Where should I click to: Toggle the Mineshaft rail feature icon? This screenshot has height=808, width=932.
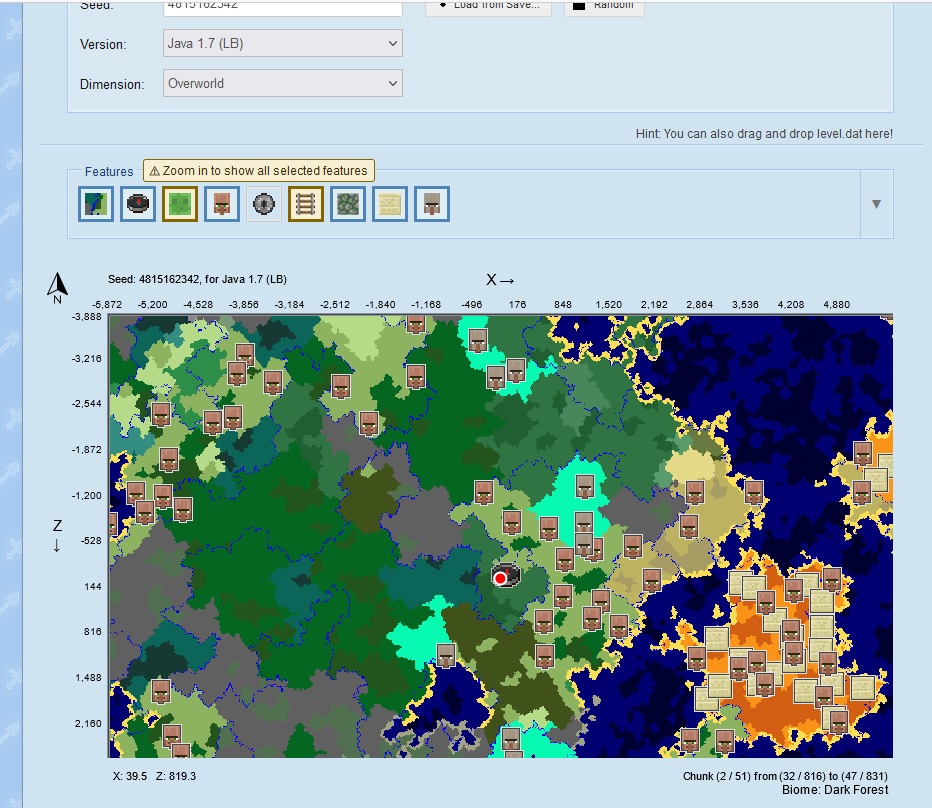pos(306,204)
